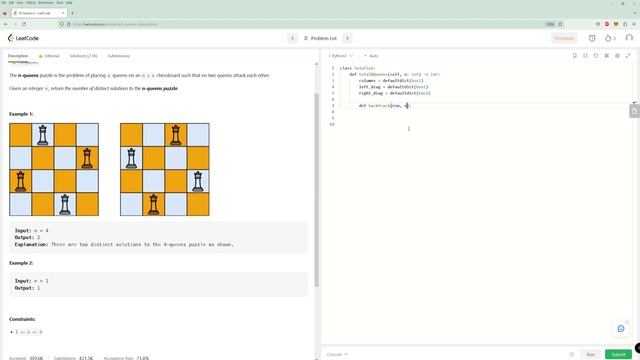Screen dimensions: 640x360
Task: Switch to the Description tab
Action: (x=18, y=56)
